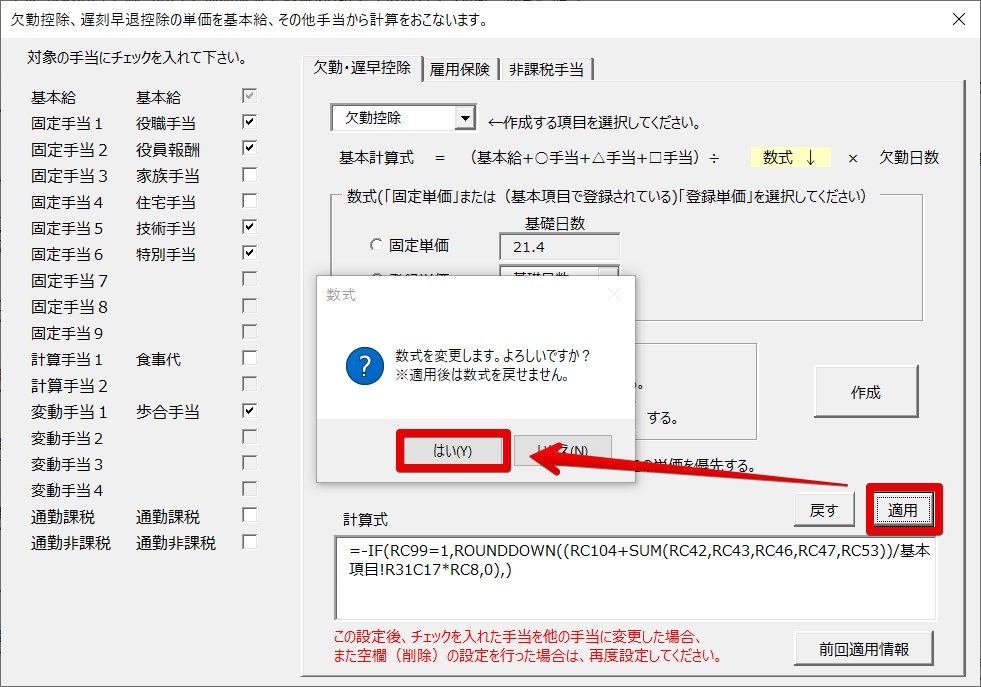Screen dimensions: 981x687
Task: Open 前回適用情報 button
Action: [x=866, y=648]
